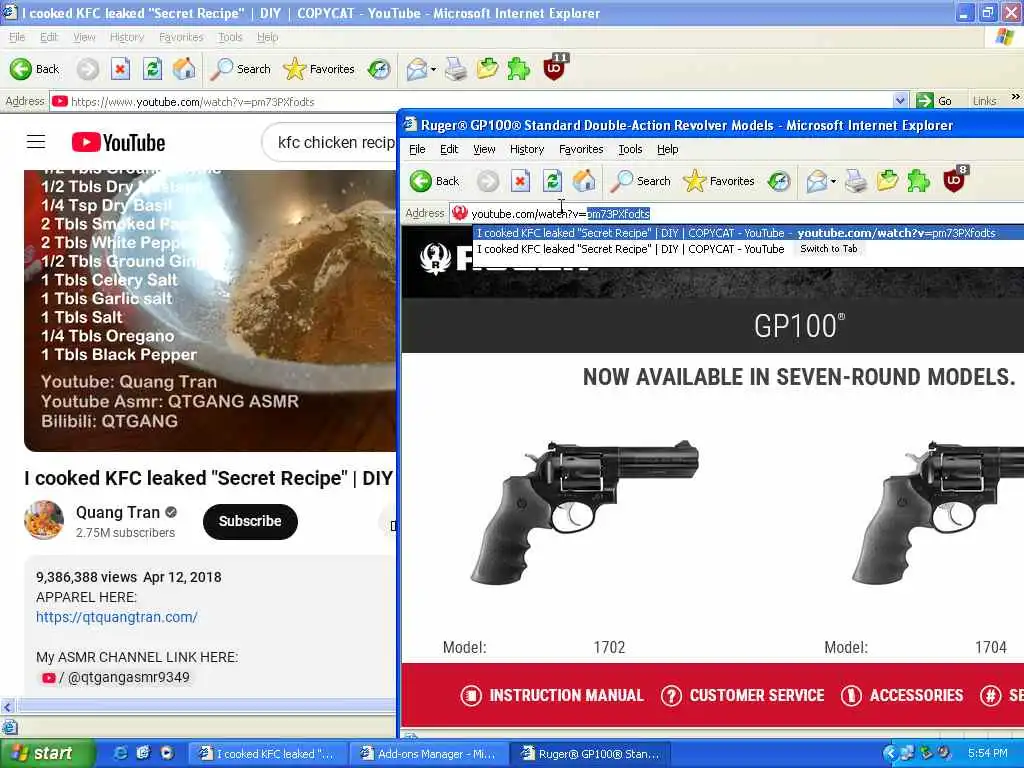Open Favorites in Ruger window toolbar
The image size is (1024, 768).
click(719, 181)
